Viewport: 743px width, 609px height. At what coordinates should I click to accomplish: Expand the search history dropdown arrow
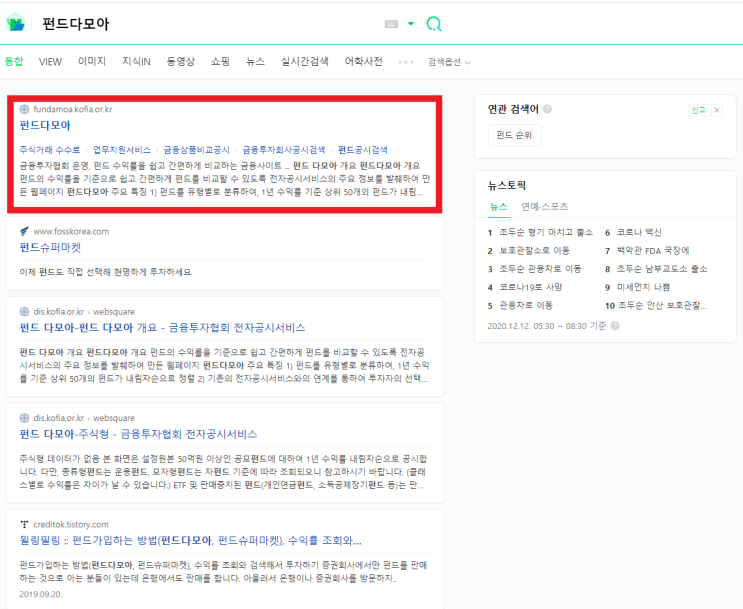tap(411, 24)
